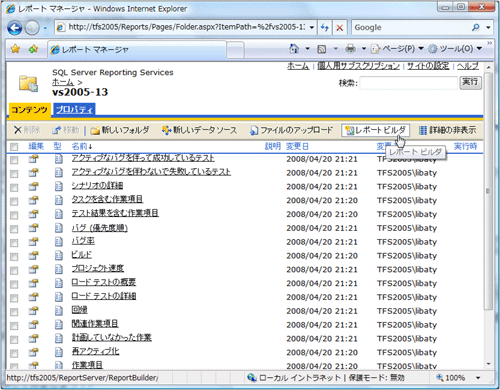The width and height of the screenshot is (500, 390).
Task: Open the ロード テストの詳細 report link
Action: coord(104,296)
